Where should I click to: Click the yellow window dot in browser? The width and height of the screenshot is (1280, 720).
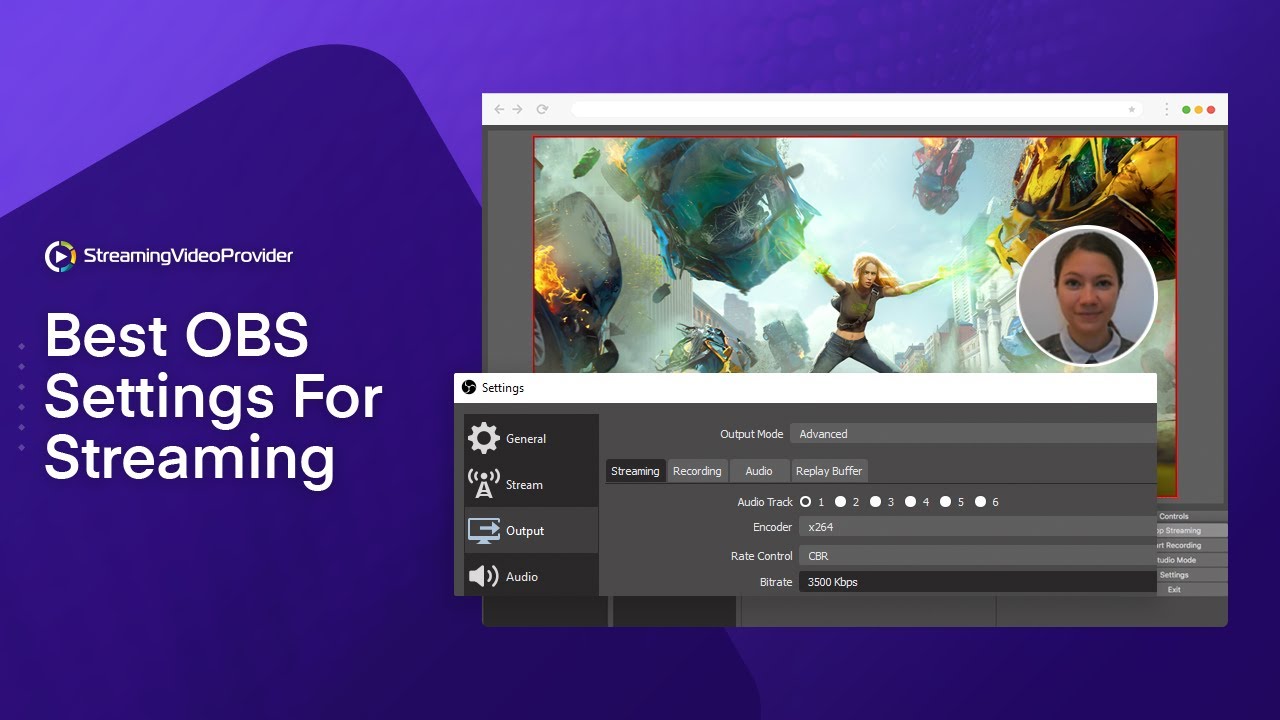(x=1199, y=109)
